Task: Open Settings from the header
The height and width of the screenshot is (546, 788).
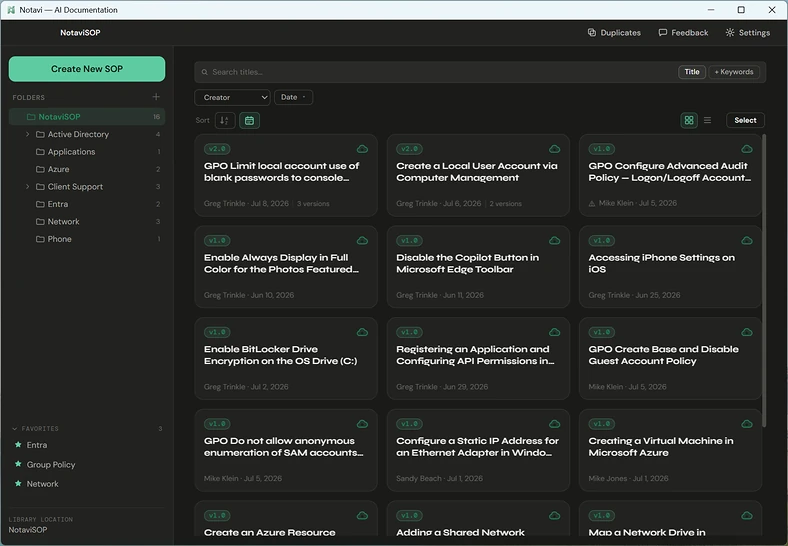Action: click(x=748, y=33)
